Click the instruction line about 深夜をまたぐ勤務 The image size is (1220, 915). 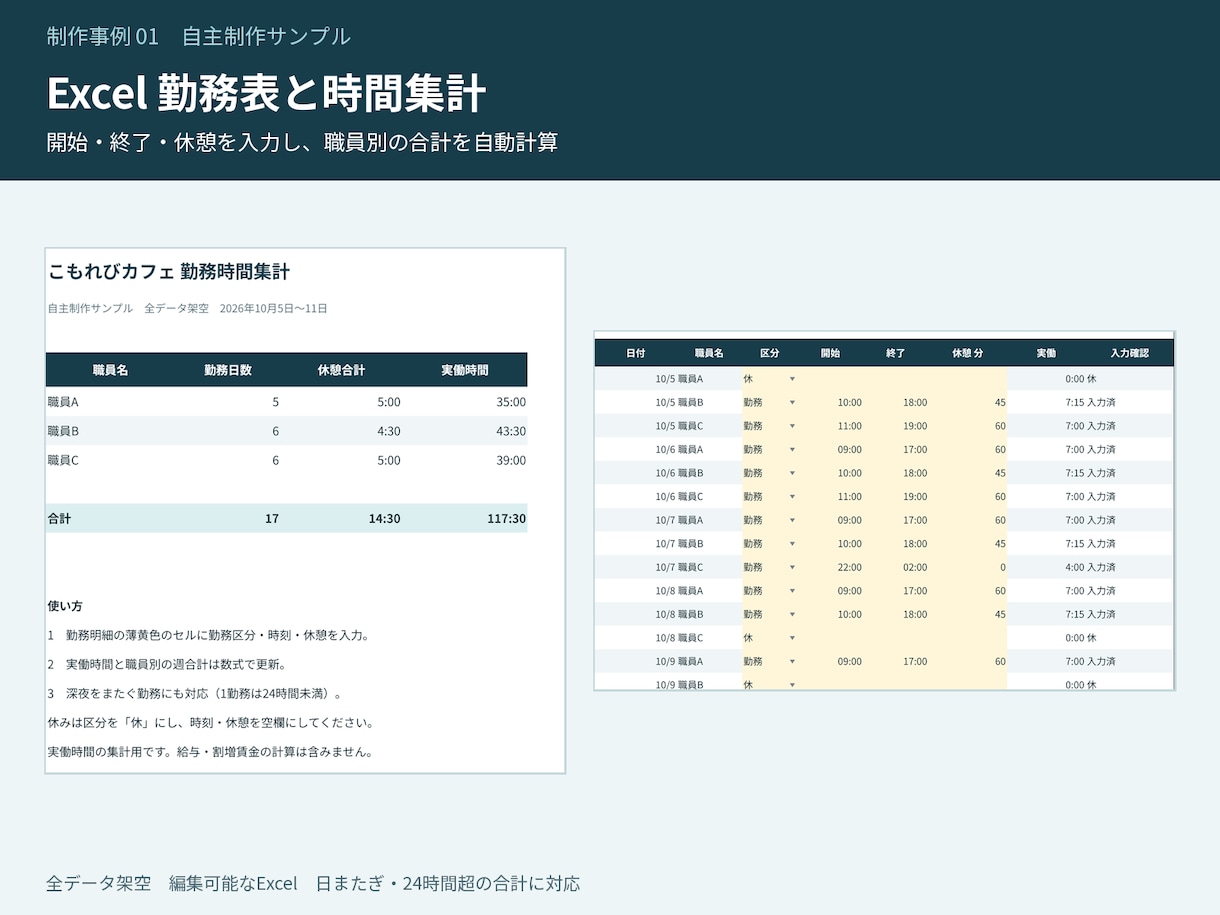(x=195, y=693)
